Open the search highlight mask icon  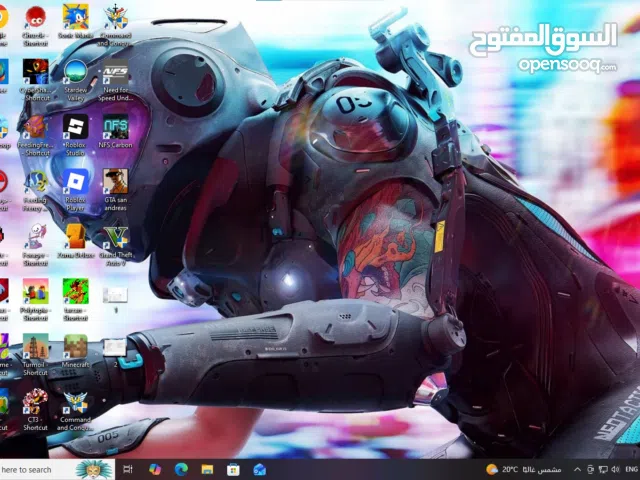(x=94, y=470)
